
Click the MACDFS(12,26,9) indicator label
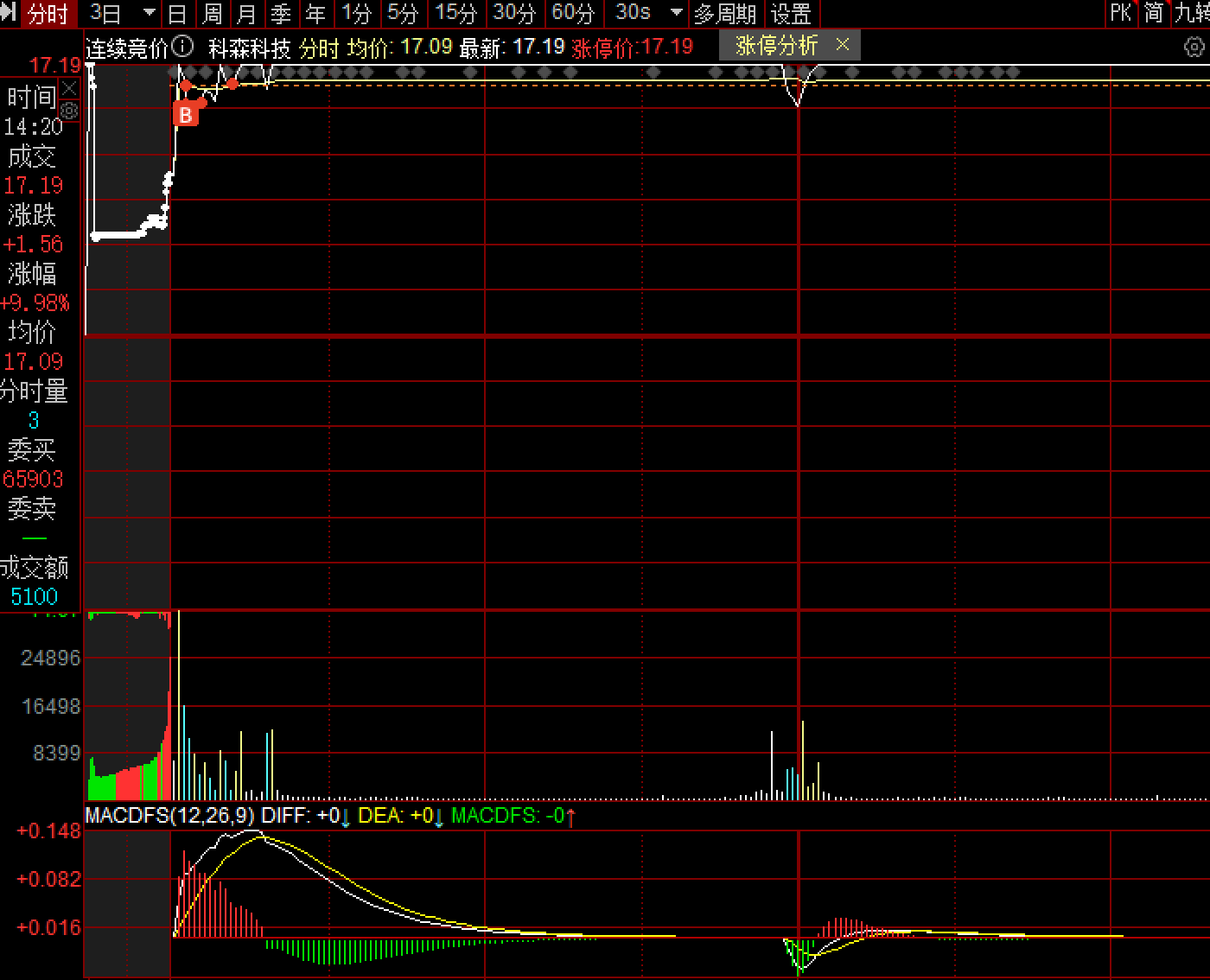(x=170, y=815)
